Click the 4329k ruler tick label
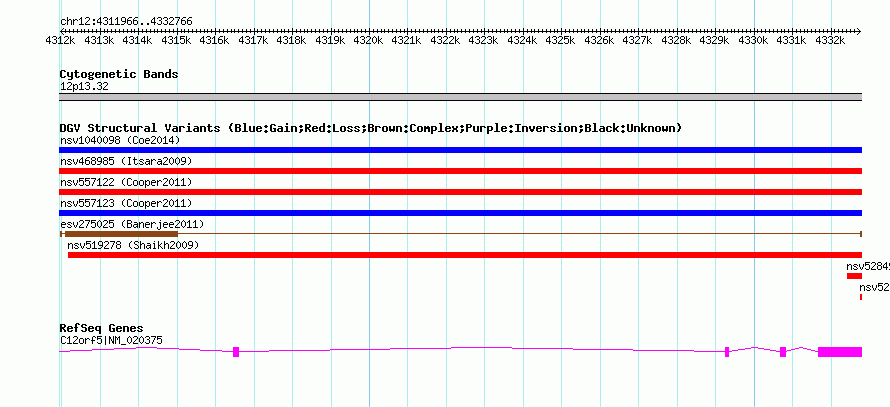 pos(714,41)
